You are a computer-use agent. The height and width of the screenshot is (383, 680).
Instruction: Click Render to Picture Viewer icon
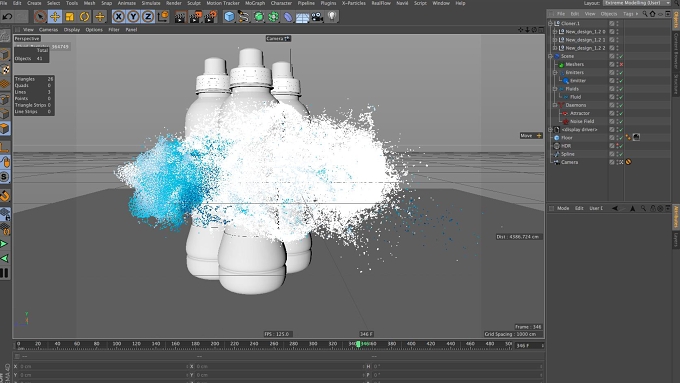coord(195,17)
